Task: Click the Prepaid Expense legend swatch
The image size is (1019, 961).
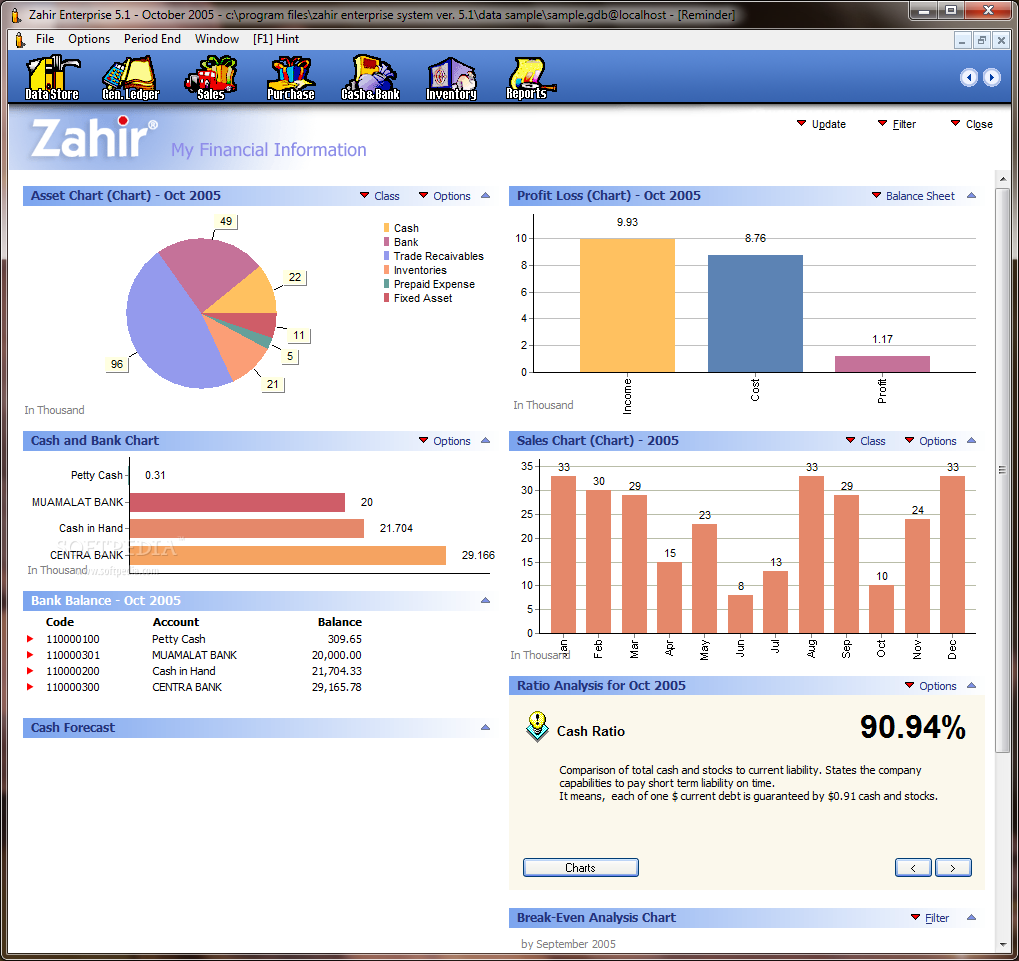Action: click(387, 284)
